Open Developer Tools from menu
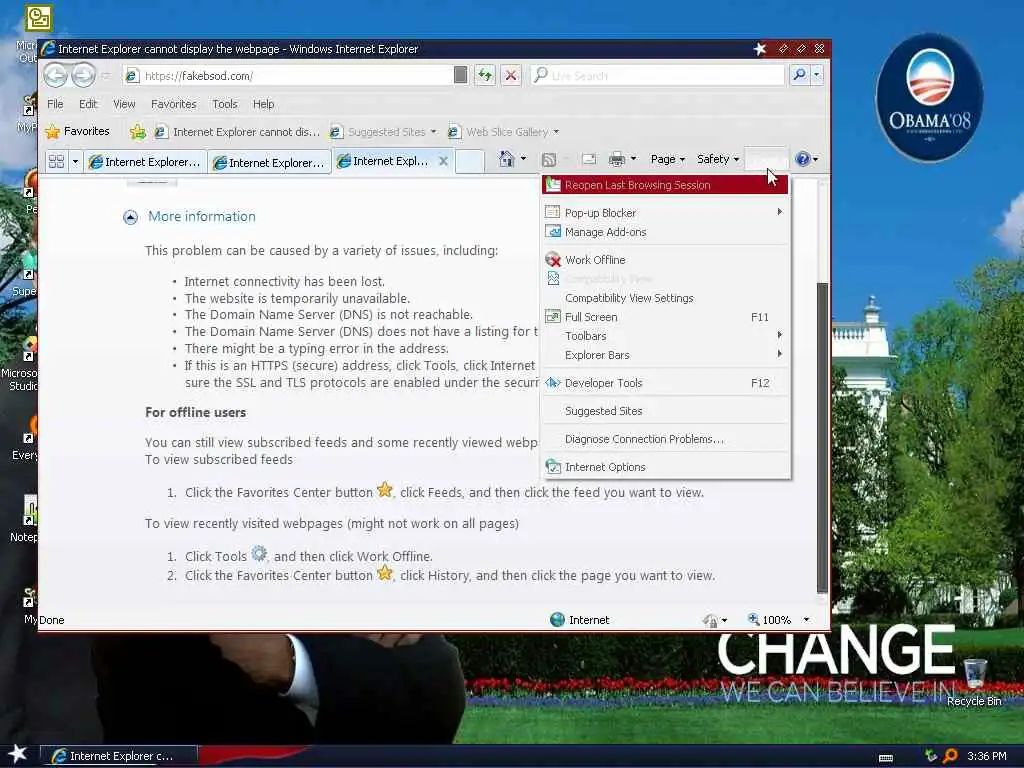 [x=665, y=383]
